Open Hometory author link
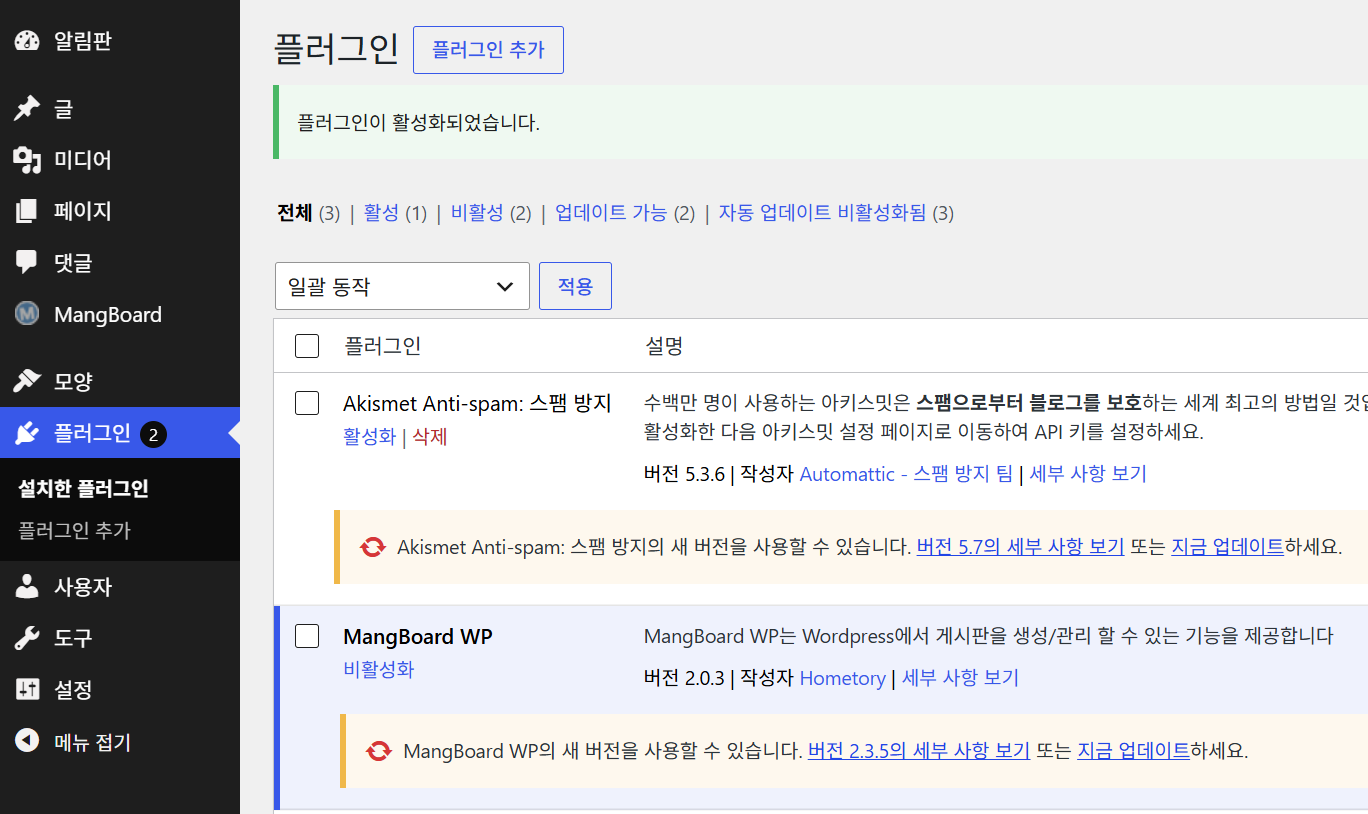Viewport: 1368px width, 814px height. pos(842,678)
